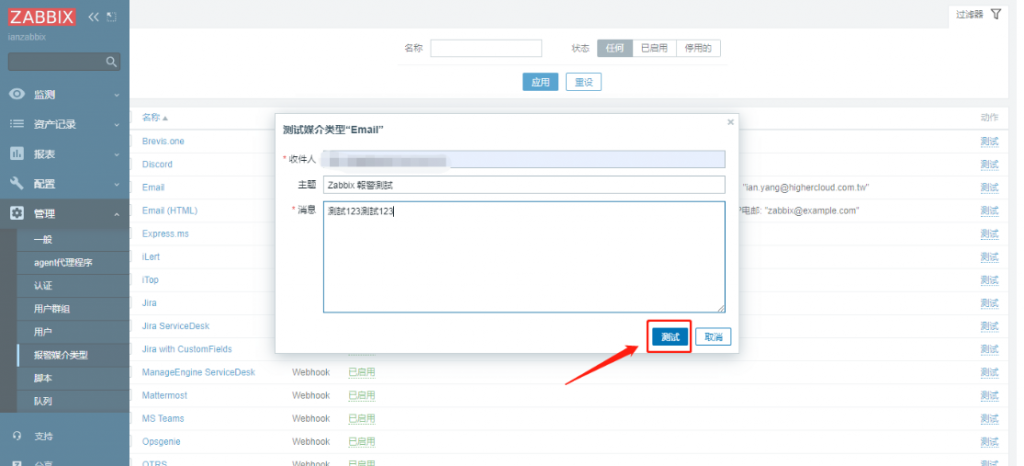1024x466 pixels.
Task: Click the eye icon for 监测
Action: (17, 94)
